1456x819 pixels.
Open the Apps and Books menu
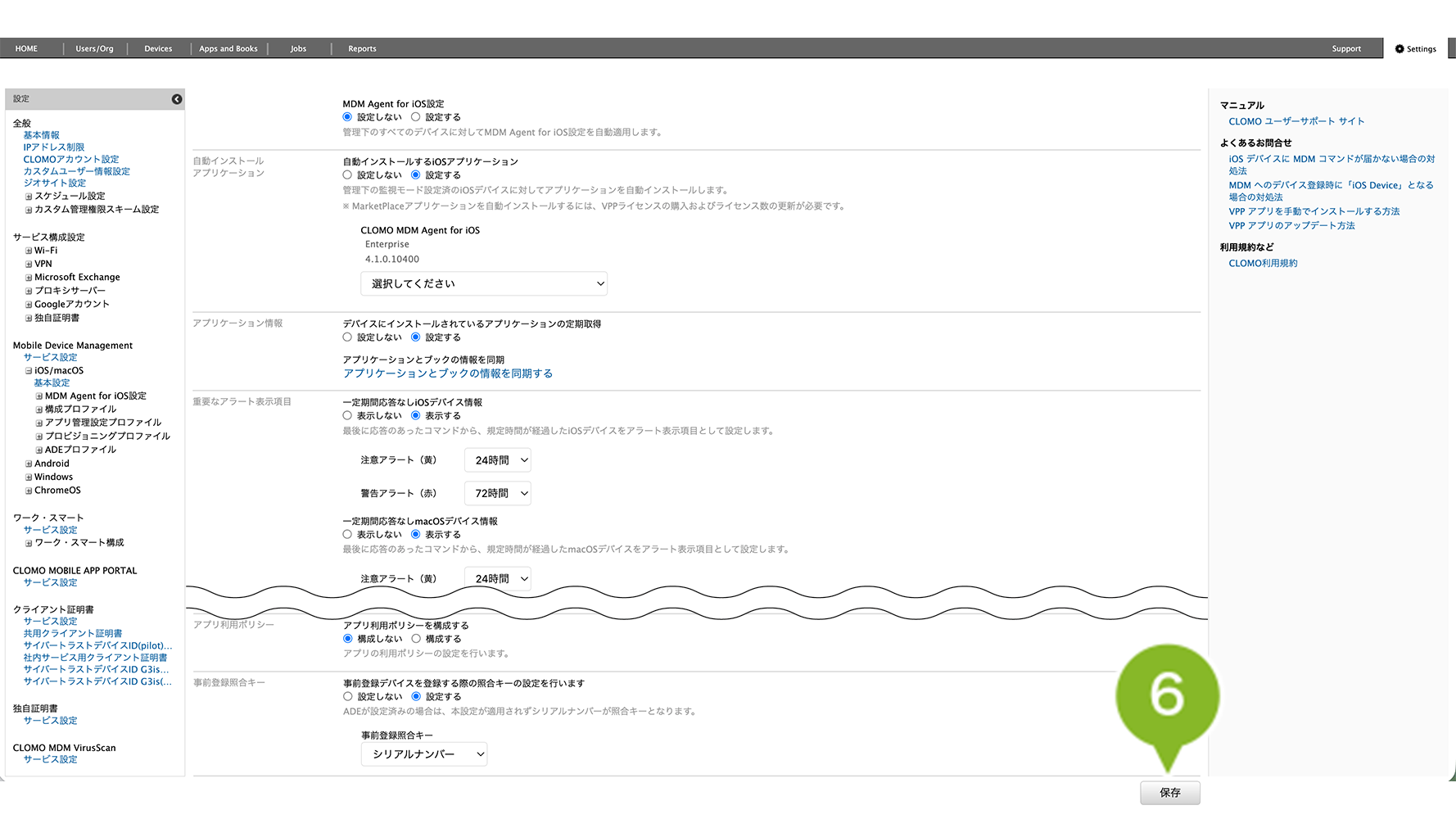point(228,49)
